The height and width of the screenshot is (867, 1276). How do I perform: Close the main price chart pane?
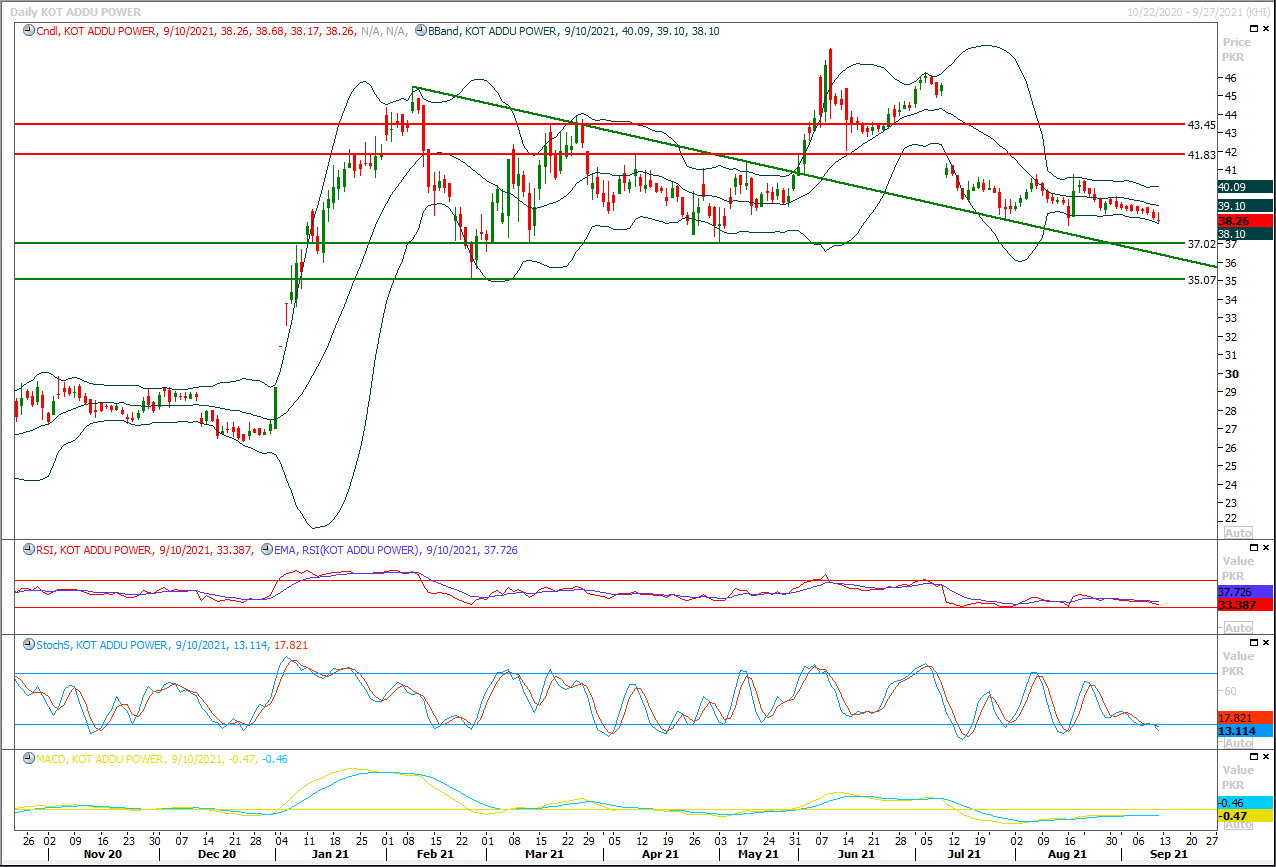1266,29
